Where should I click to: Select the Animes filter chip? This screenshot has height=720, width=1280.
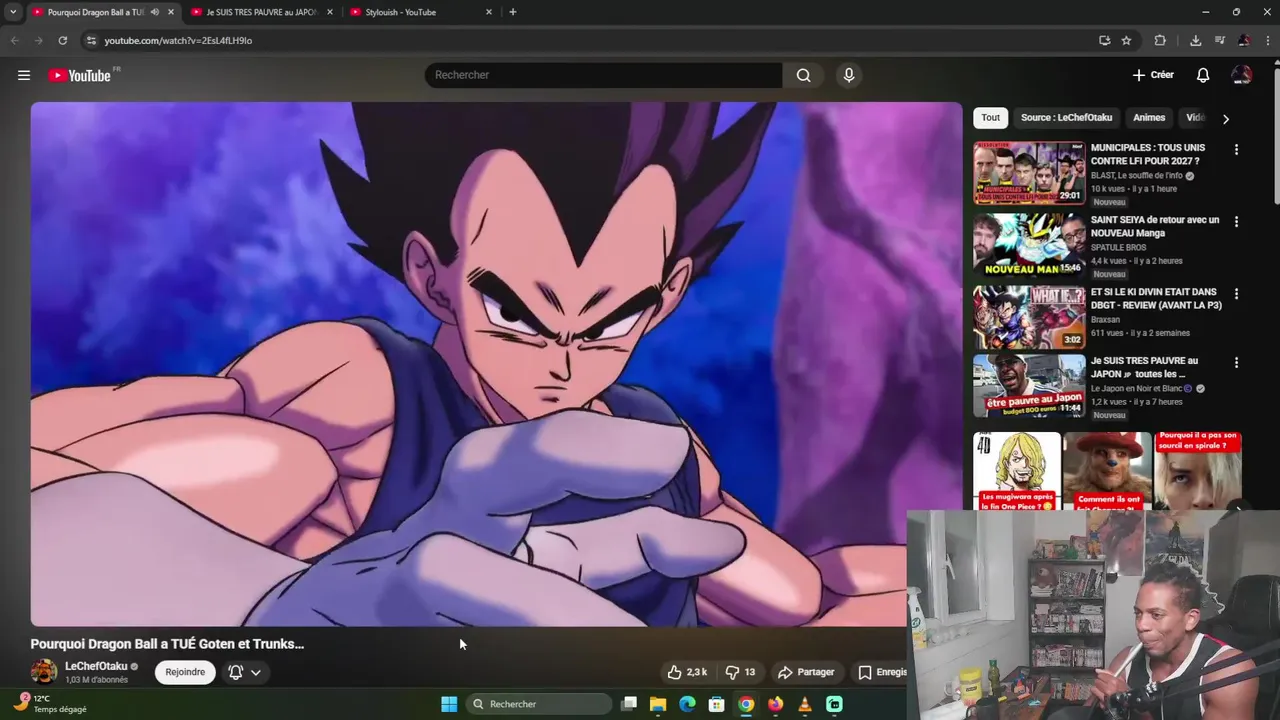1149,118
